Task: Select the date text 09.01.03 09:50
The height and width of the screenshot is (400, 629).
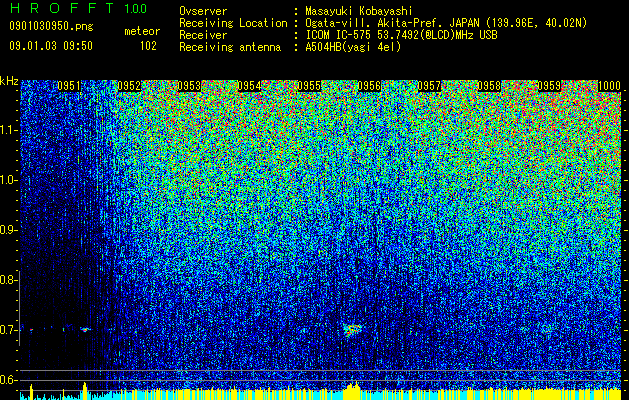Action: point(51,46)
